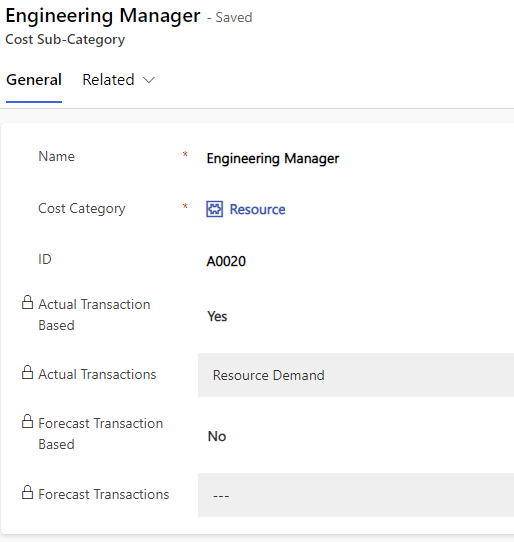The image size is (514, 542).
Task: Click the red asterisk next to Cost Category
Action: click(x=185, y=206)
